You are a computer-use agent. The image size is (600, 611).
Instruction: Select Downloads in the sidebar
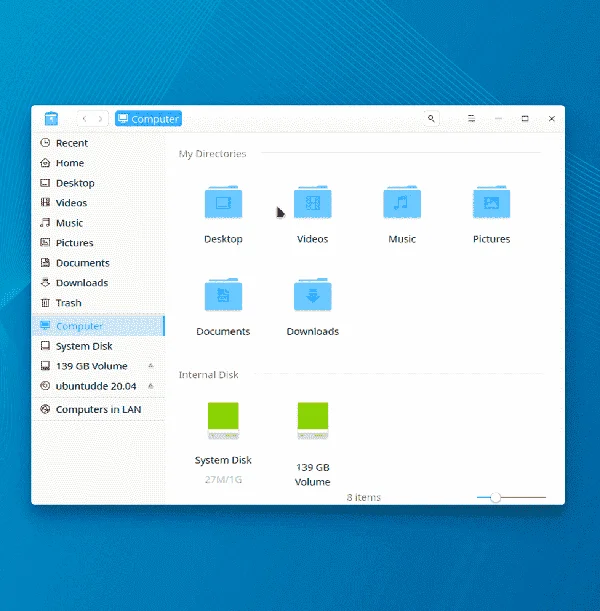[98, 283]
